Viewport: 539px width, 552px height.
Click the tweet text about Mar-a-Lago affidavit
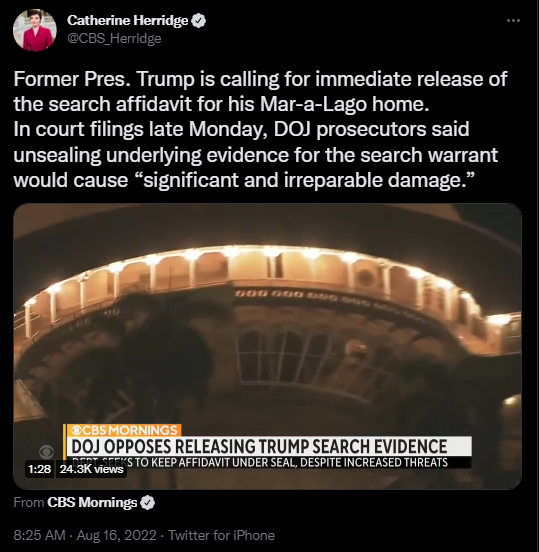pos(260,130)
